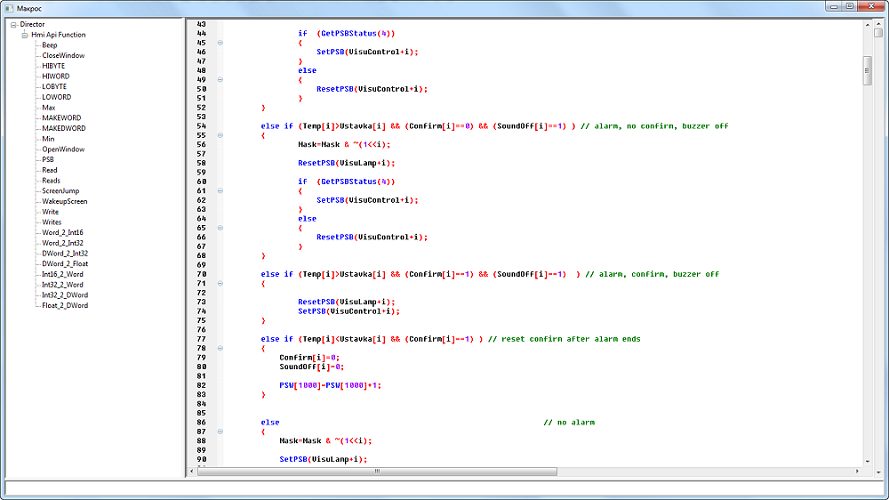Viewport: 889px width, 500px height.
Task: Select the ScreenJump function
Action: (x=60, y=191)
